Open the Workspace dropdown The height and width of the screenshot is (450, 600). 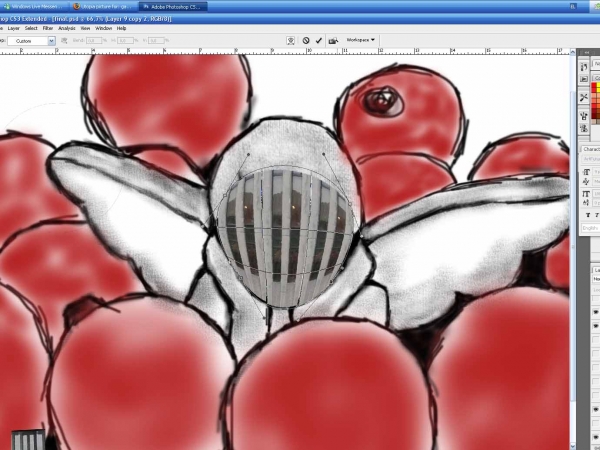(x=360, y=40)
